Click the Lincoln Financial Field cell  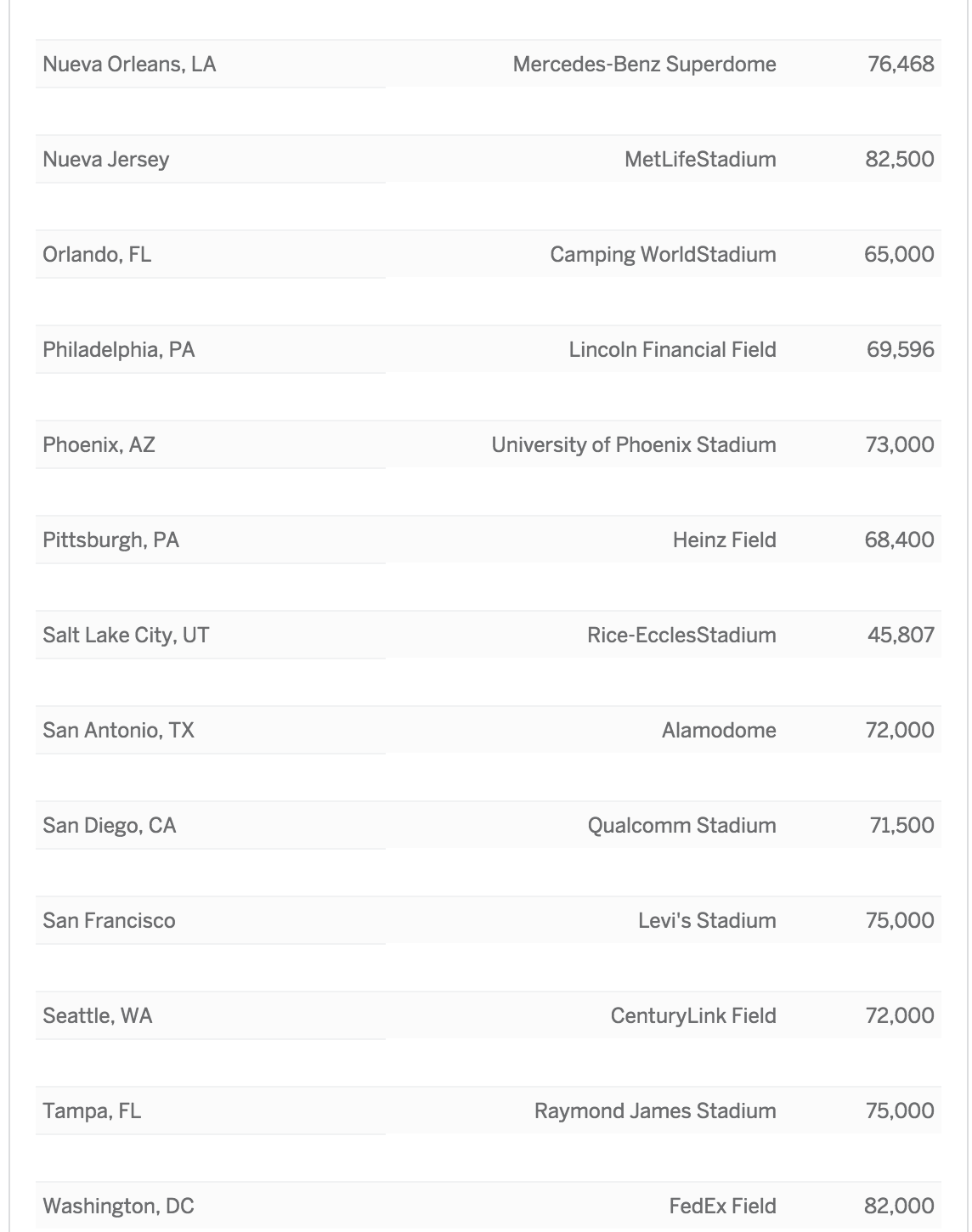[x=672, y=350]
